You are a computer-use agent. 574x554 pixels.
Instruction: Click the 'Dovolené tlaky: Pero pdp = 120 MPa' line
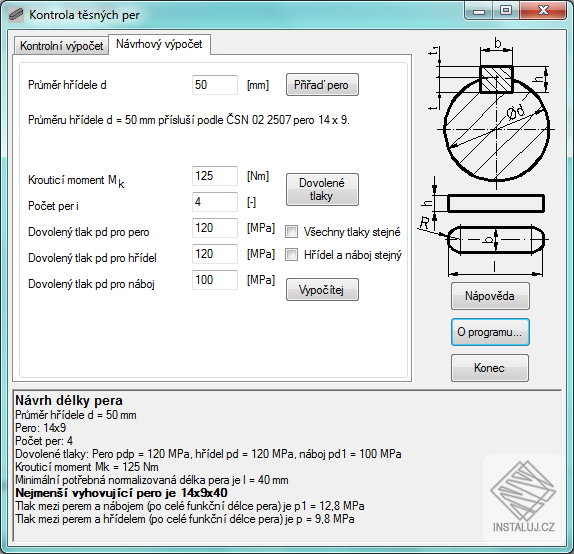[x=208, y=454]
